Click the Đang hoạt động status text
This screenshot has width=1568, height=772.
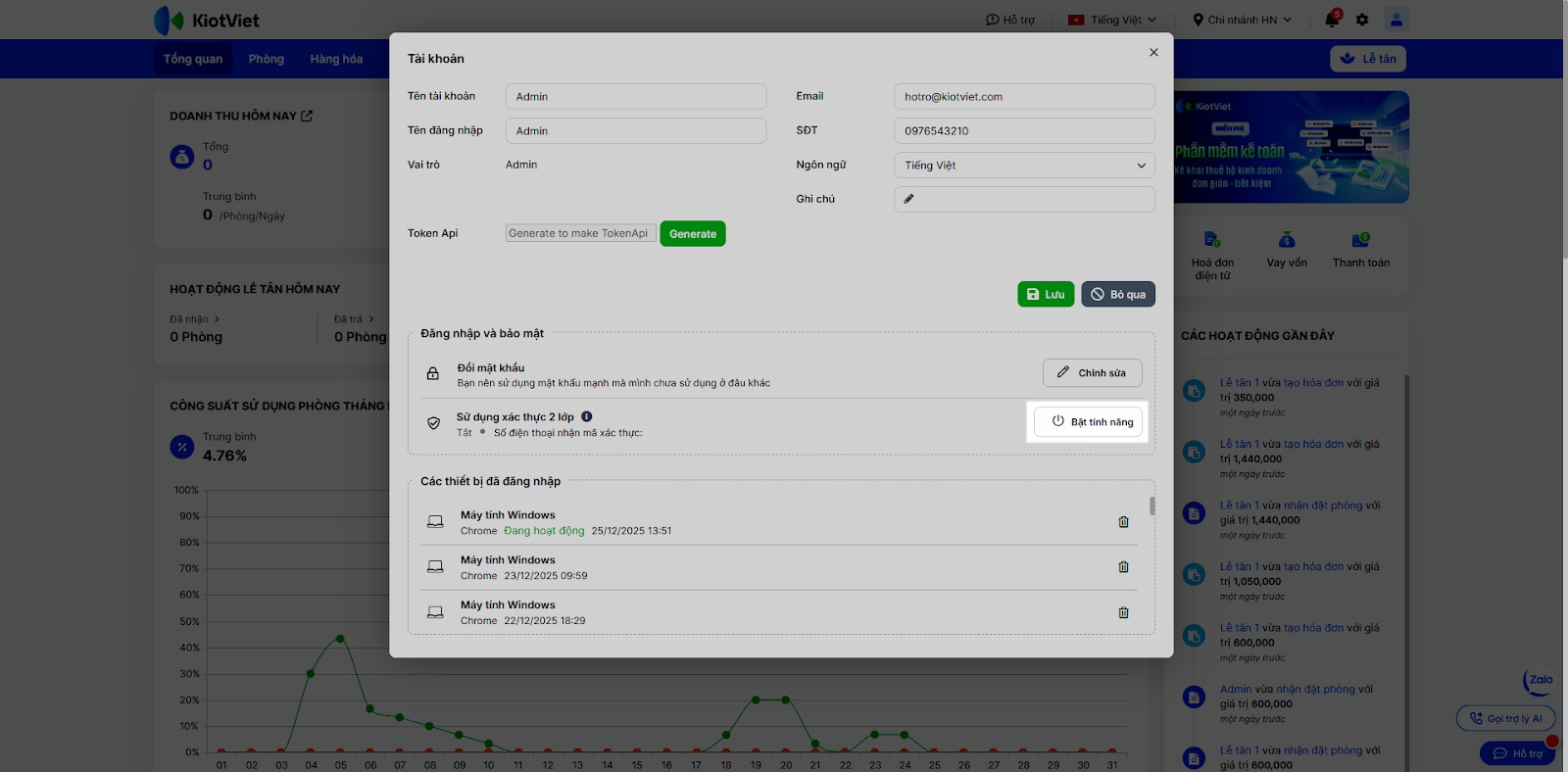pos(544,531)
